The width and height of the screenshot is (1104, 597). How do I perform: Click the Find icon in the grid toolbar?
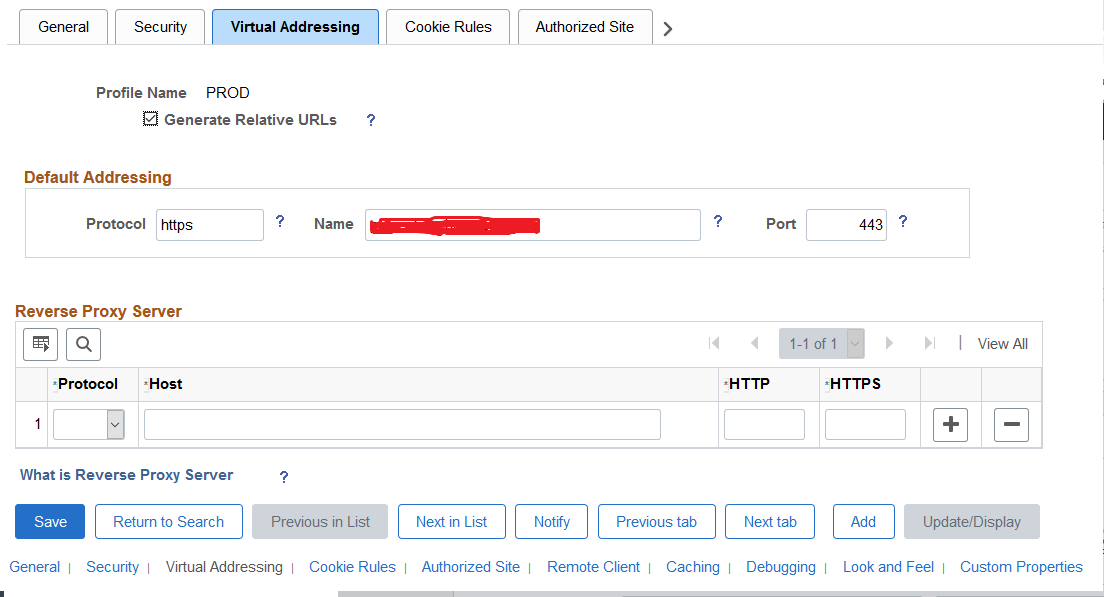pos(83,344)
